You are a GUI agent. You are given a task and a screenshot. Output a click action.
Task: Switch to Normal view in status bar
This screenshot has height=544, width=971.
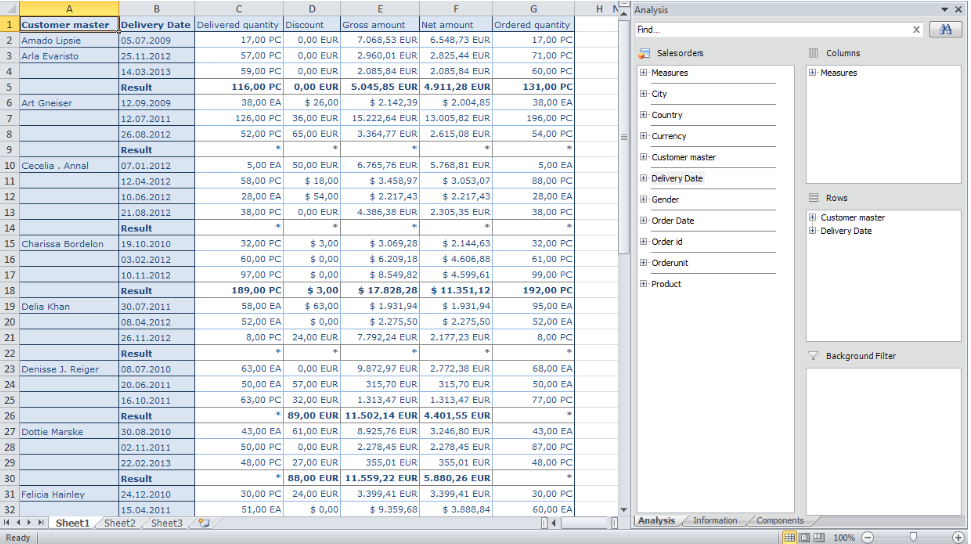coord(789,537)
